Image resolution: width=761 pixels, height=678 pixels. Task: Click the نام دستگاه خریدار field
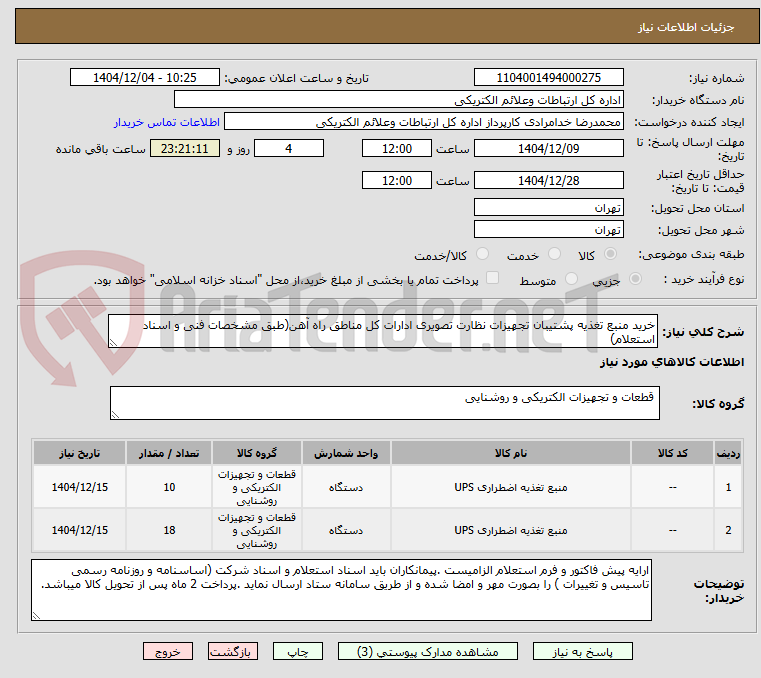(398, 100)
